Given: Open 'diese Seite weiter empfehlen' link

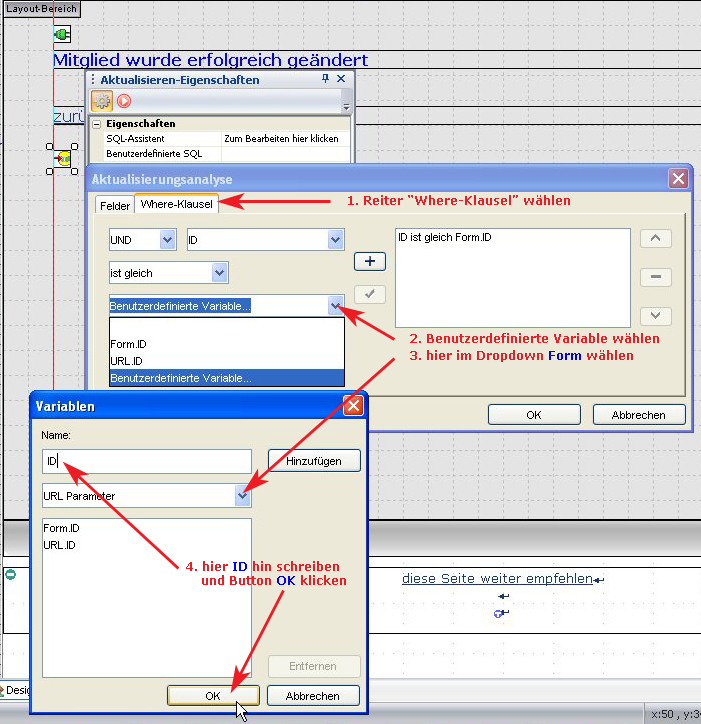Looking at the screenshot, I should coord(497,579).
